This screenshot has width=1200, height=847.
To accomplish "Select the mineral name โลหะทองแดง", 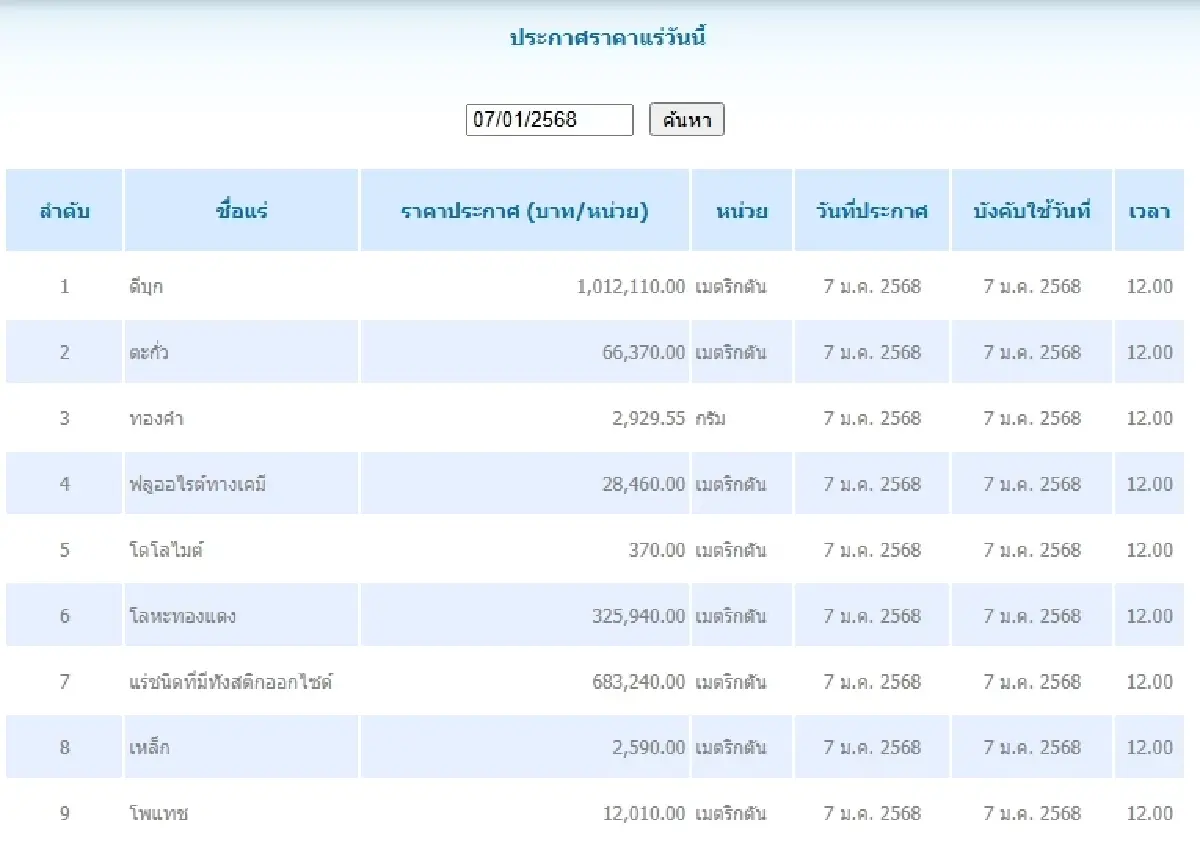I will pos(182,616).
